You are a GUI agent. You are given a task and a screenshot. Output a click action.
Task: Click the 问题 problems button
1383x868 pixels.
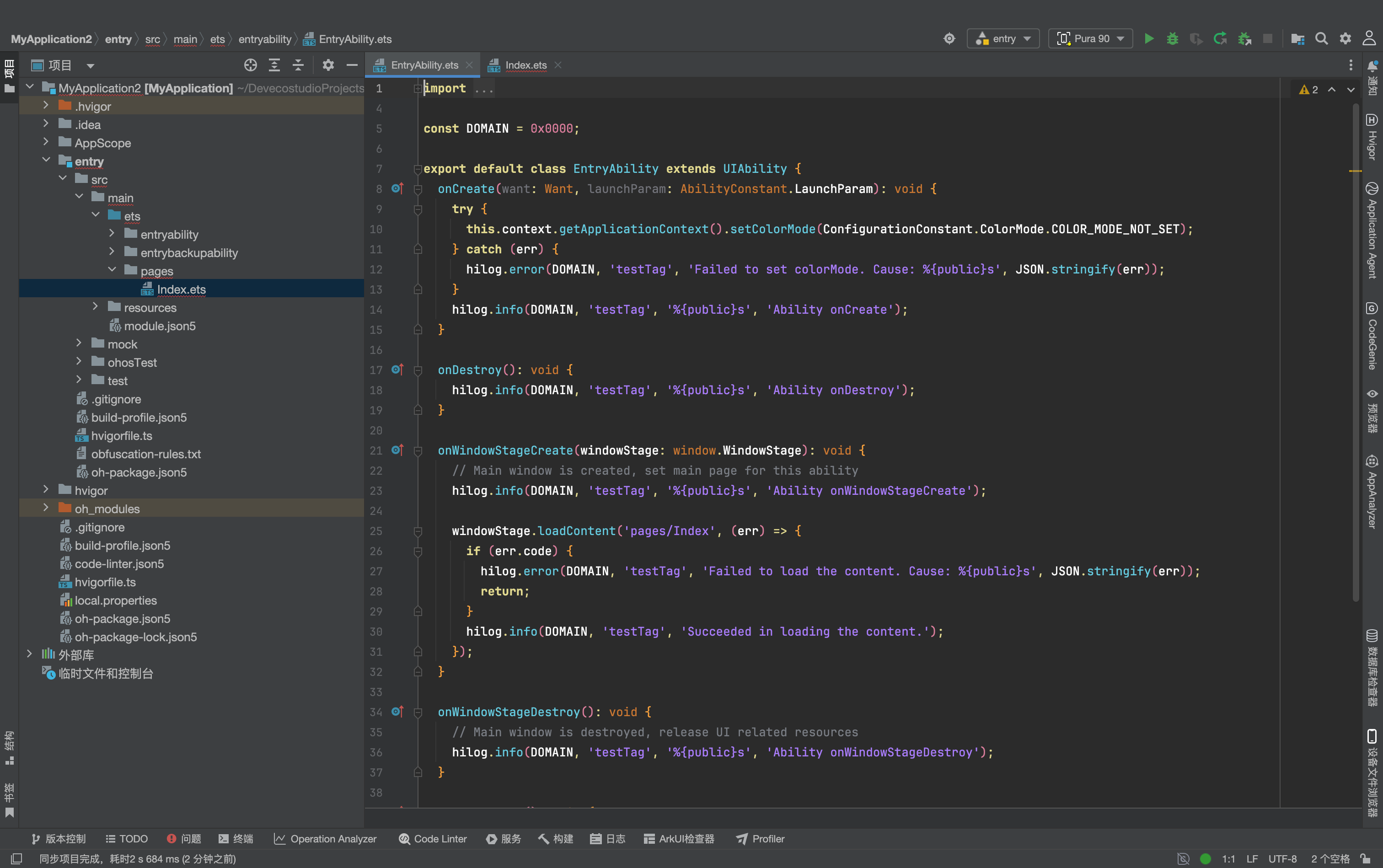tap(184, 839)
